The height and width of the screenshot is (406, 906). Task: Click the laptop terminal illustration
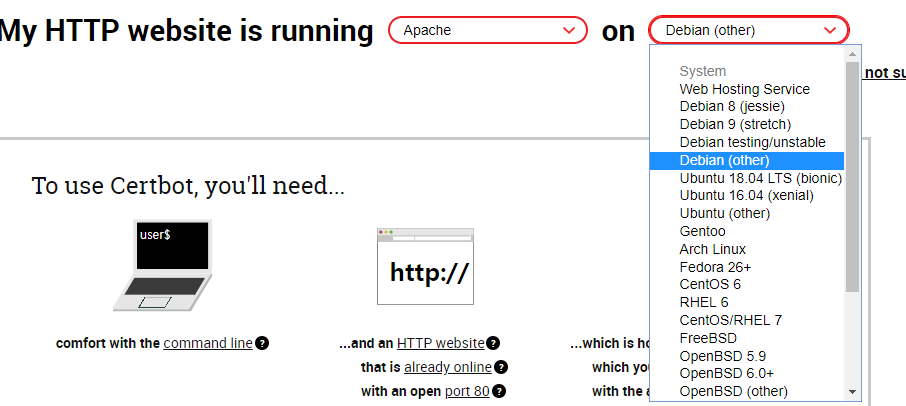(x=163, y=265)
